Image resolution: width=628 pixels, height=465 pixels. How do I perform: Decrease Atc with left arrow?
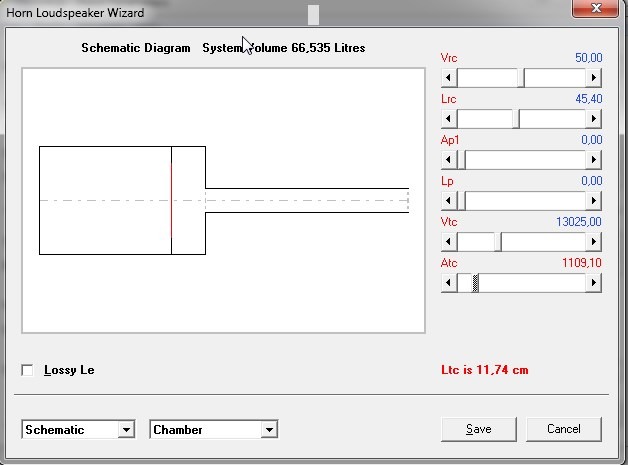click(x=449, y=283)
